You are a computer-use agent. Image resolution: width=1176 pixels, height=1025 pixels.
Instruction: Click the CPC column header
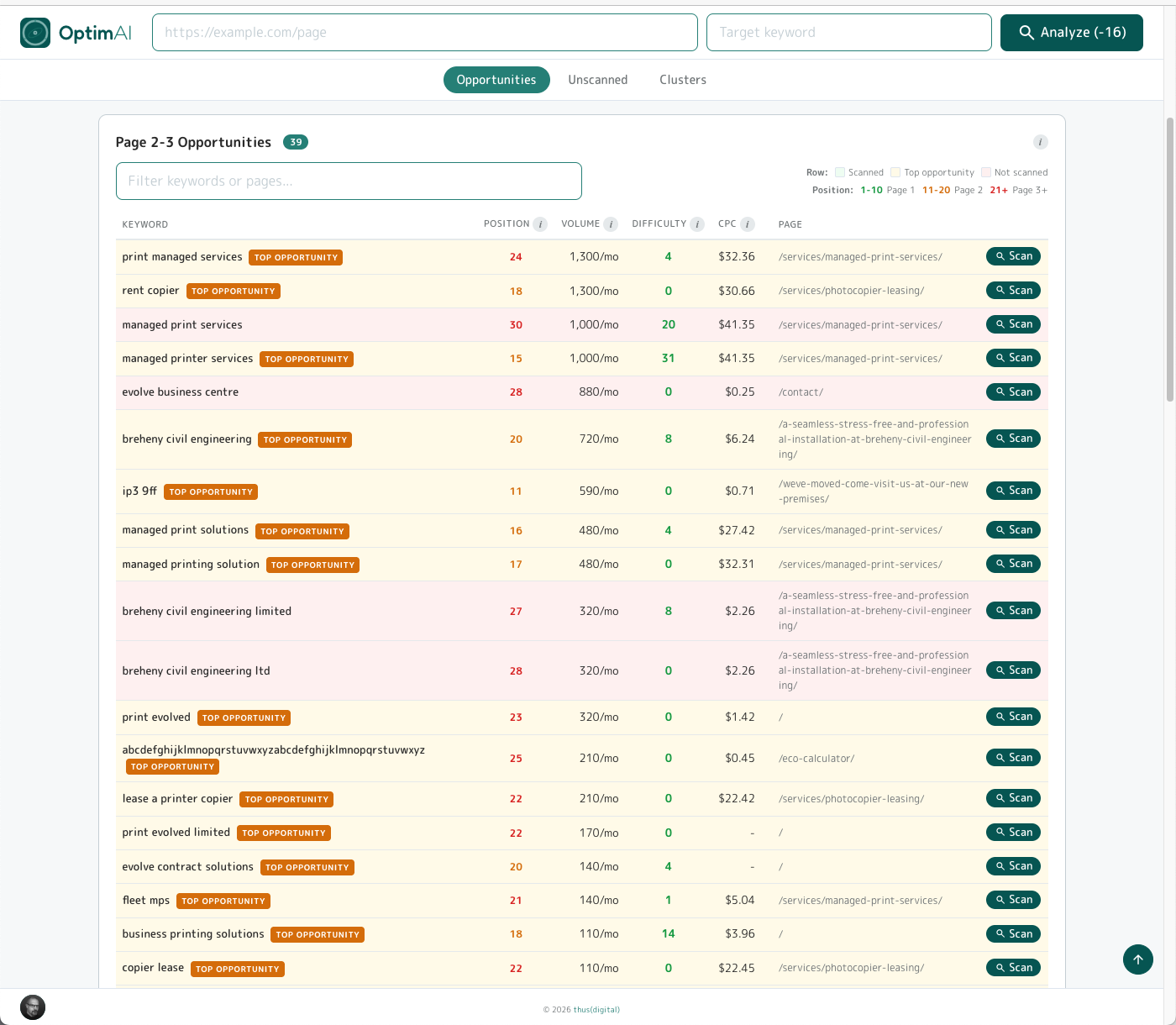[727, 224]
